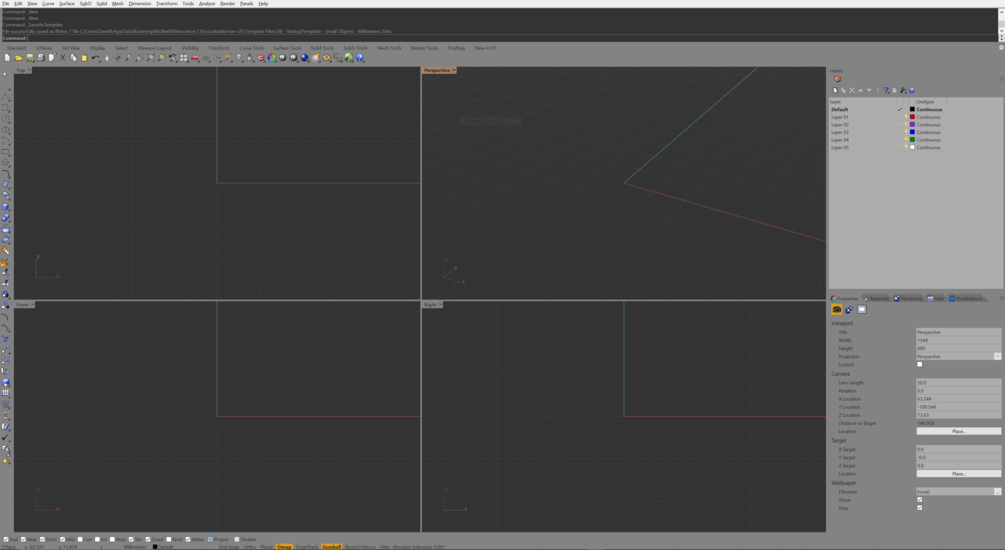
Task: Open the File menu
Action: click(x=5, y=3)
